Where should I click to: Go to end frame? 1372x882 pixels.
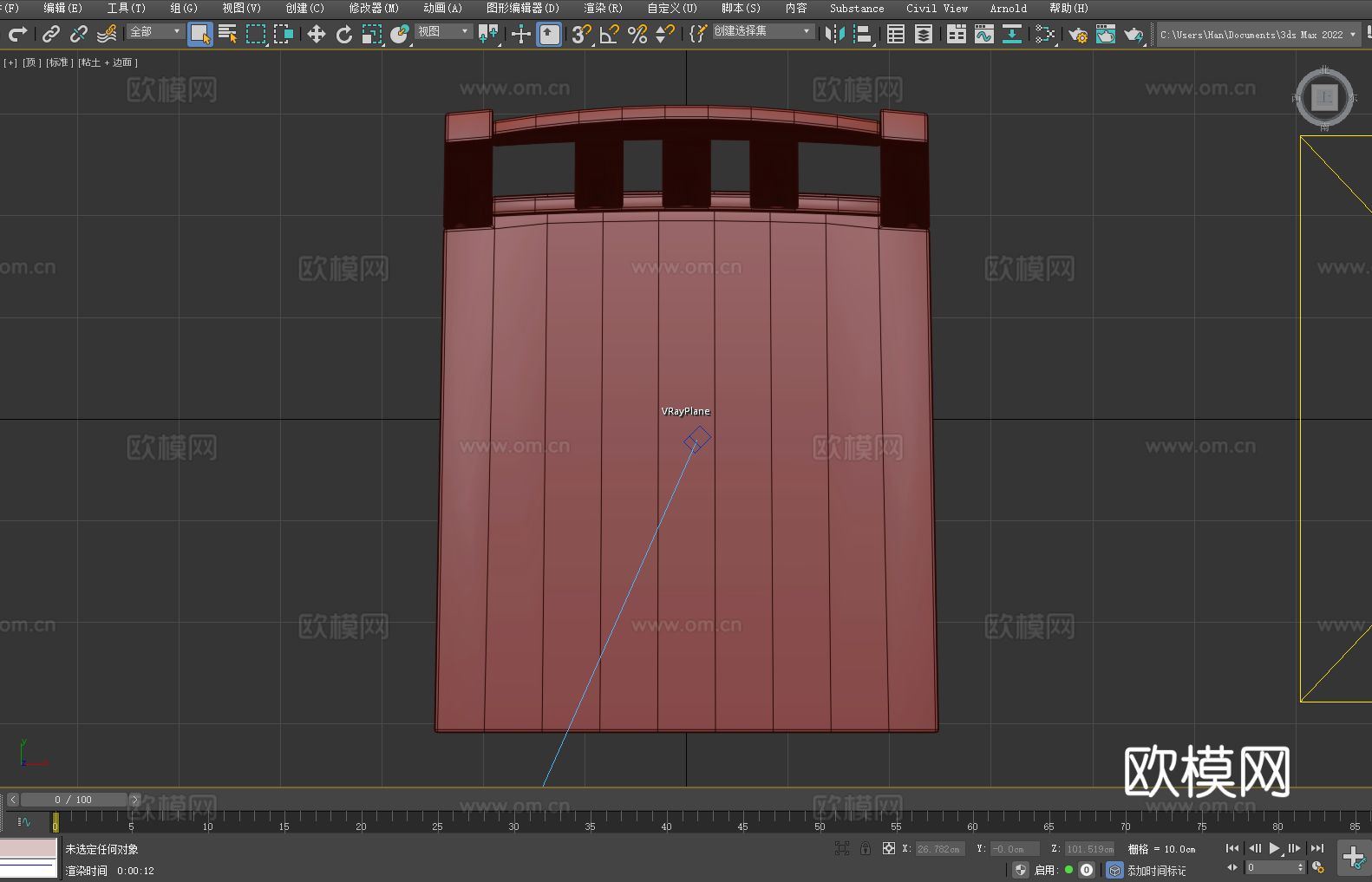click(x=1317, y=848)
